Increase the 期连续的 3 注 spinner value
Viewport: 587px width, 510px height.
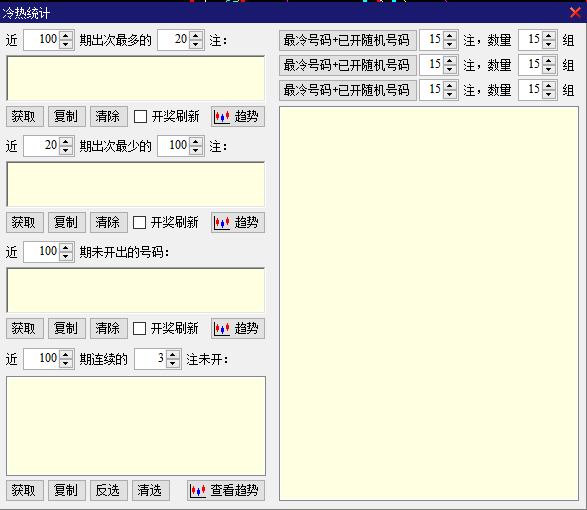point(173,355)
